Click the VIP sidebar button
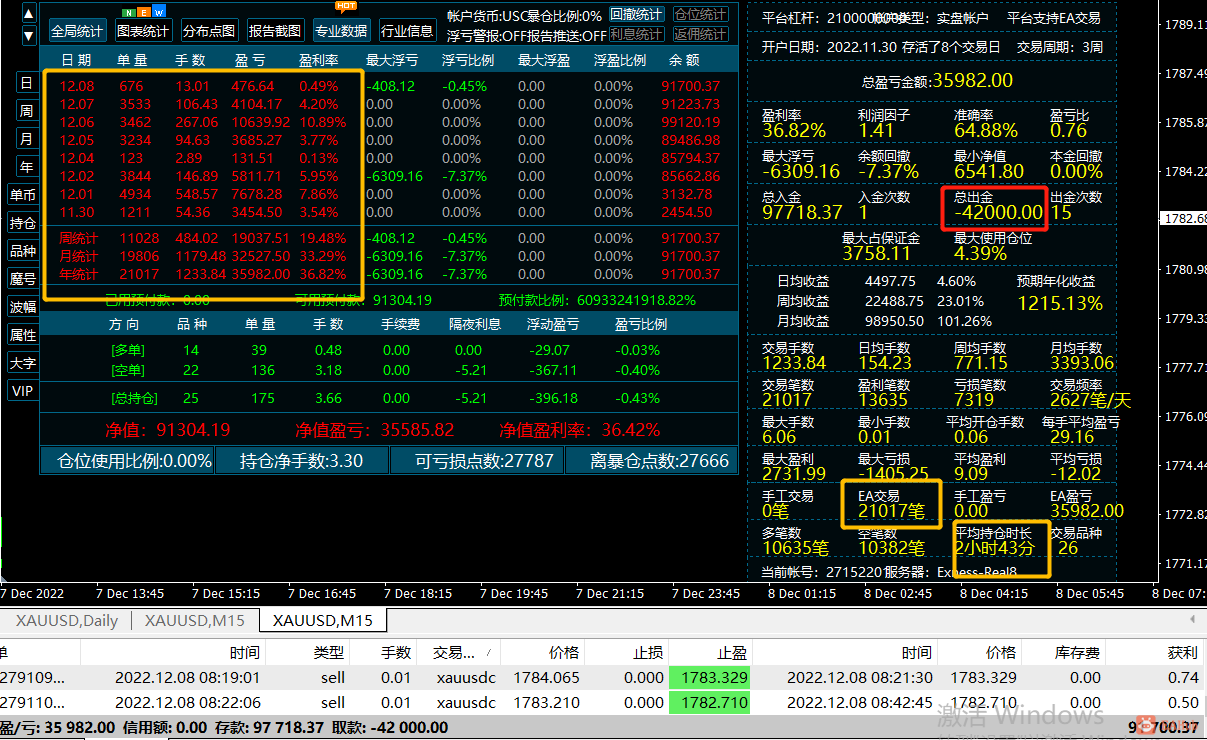The width and height of the screenshot is (1207, 740). pyautogui.click(x=23, y=391)
